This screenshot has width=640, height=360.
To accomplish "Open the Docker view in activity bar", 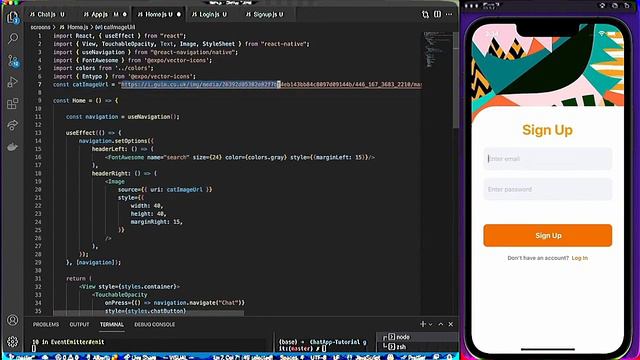I will (13, 147).
